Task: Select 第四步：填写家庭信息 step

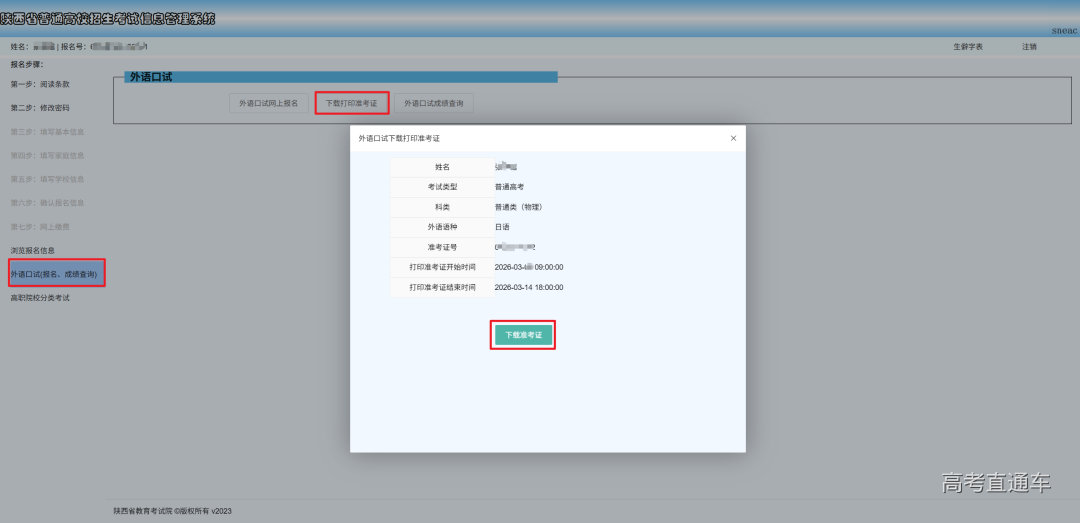Action: pyautogui.click(x=47, y=156)
